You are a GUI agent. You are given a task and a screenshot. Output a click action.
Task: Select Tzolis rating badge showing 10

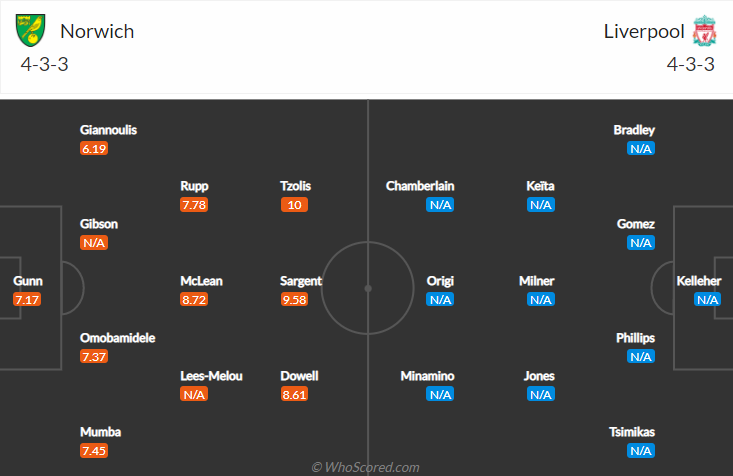click(x=295, y=205)
